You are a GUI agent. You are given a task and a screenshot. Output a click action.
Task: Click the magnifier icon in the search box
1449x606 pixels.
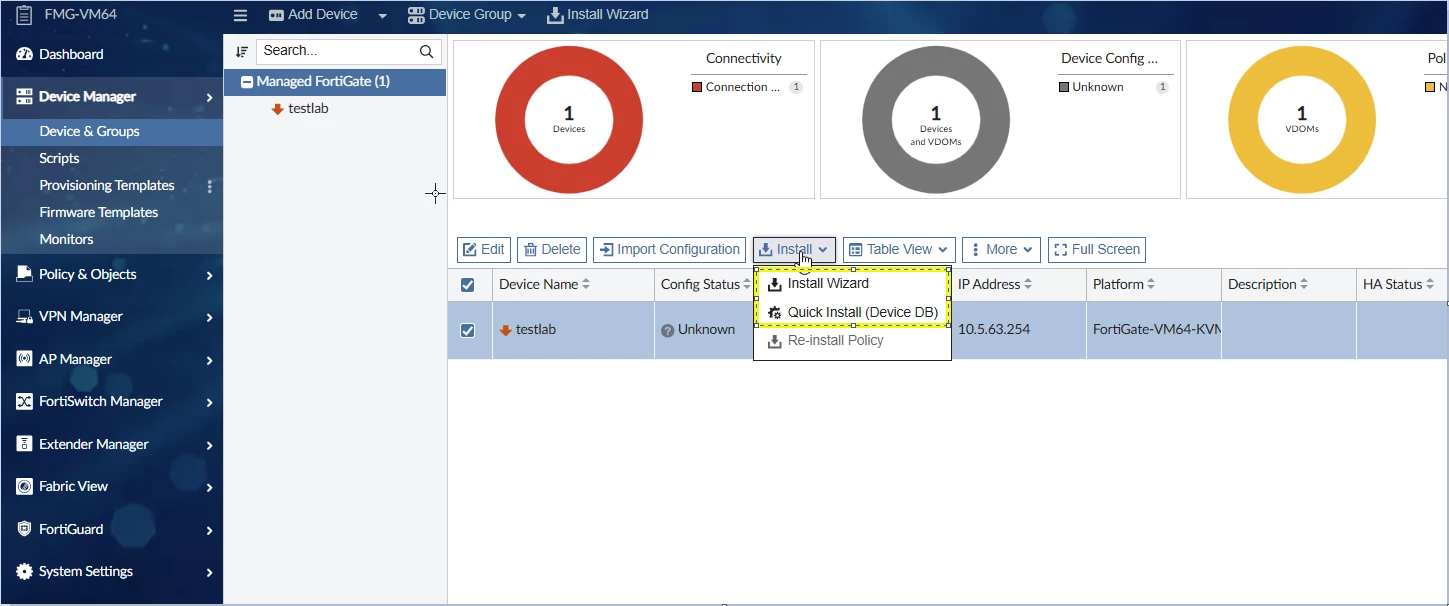[x=426, y=51]
